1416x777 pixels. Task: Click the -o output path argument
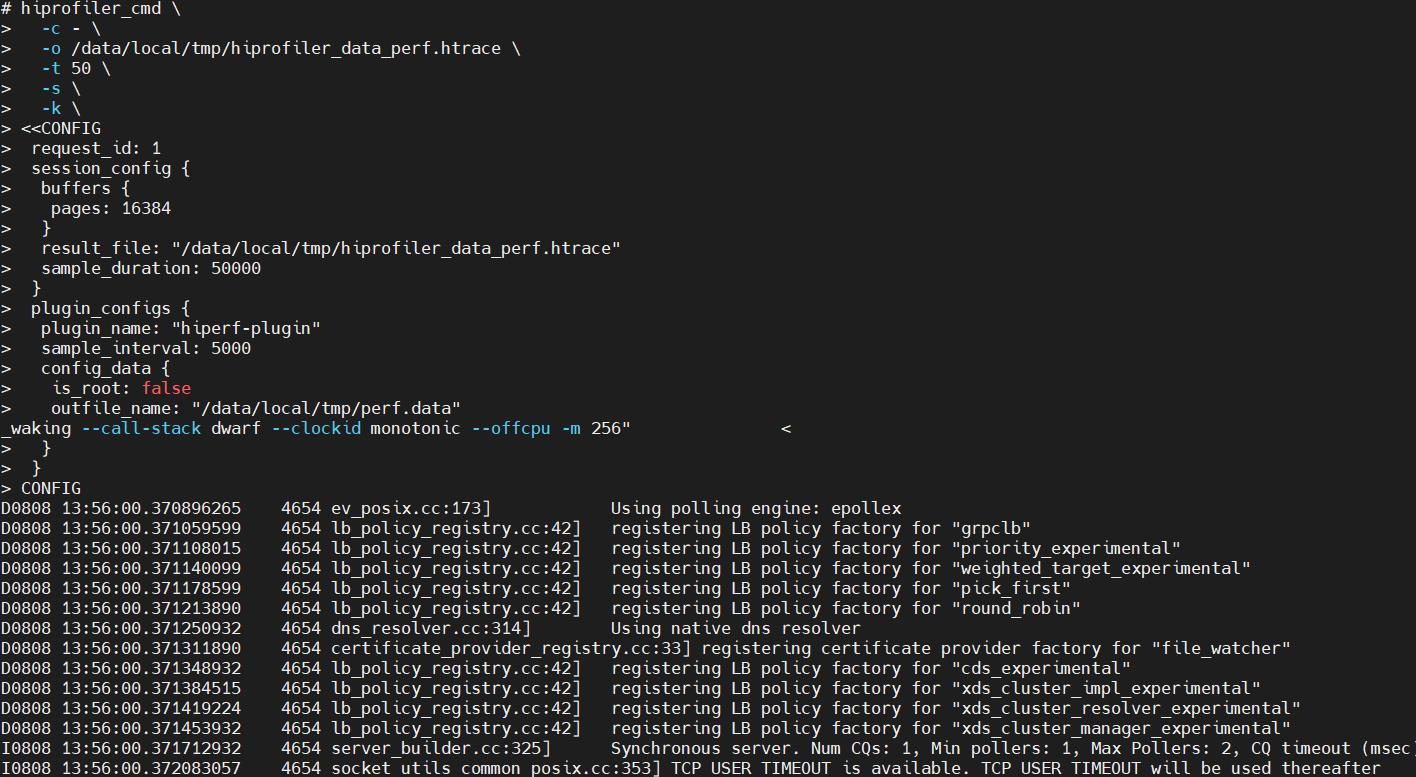[x=285, y=48]
